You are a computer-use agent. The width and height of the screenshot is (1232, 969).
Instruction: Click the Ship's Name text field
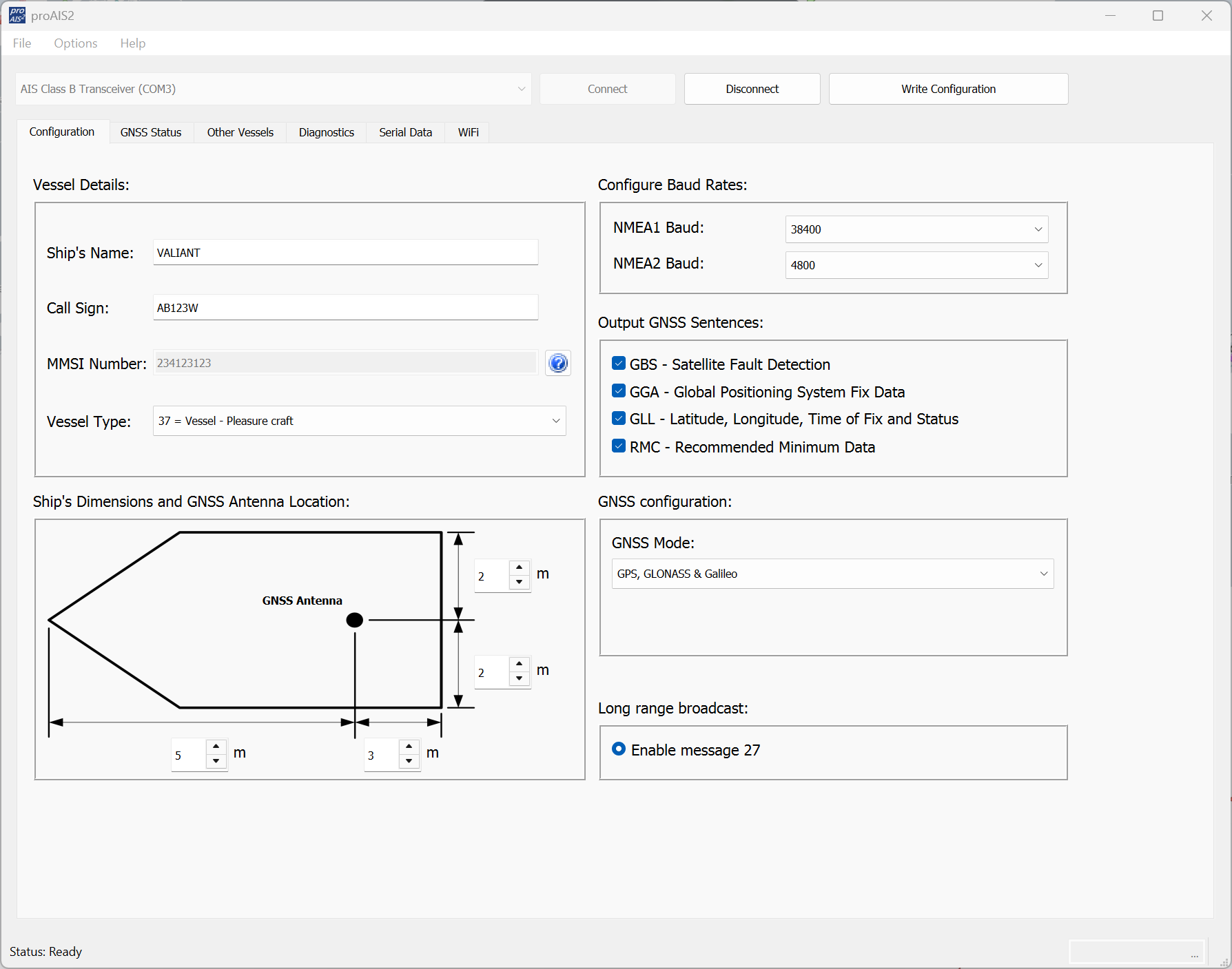click(x=345, y=253)
